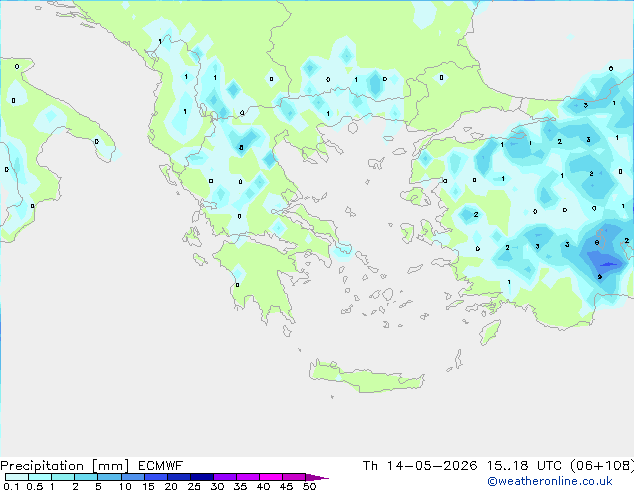This screenshot has height=490, width=634.
Task: Click the "15..18 UTC" time range text
Action: click(x=524, y=466)
